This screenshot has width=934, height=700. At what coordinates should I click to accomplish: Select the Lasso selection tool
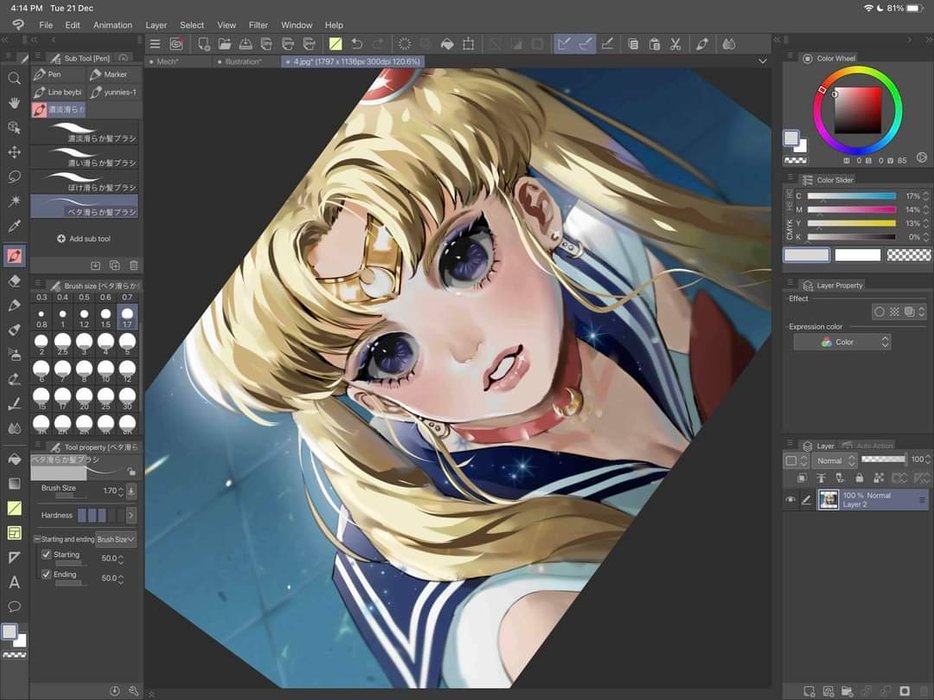pyautogui.click(x=14, y=177)
